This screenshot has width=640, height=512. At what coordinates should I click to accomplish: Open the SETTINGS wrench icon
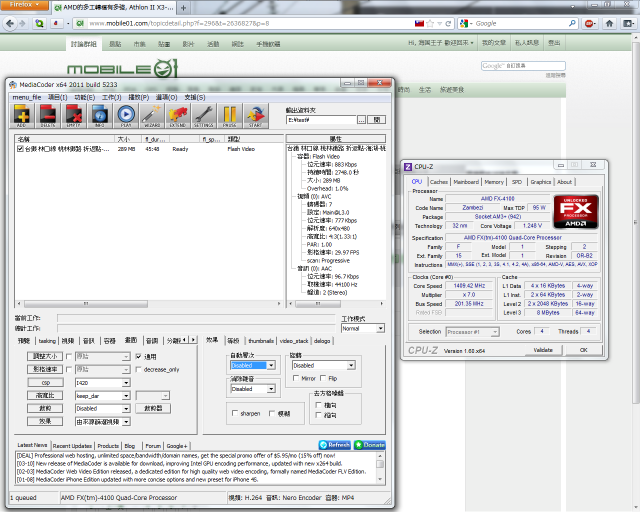204,116
